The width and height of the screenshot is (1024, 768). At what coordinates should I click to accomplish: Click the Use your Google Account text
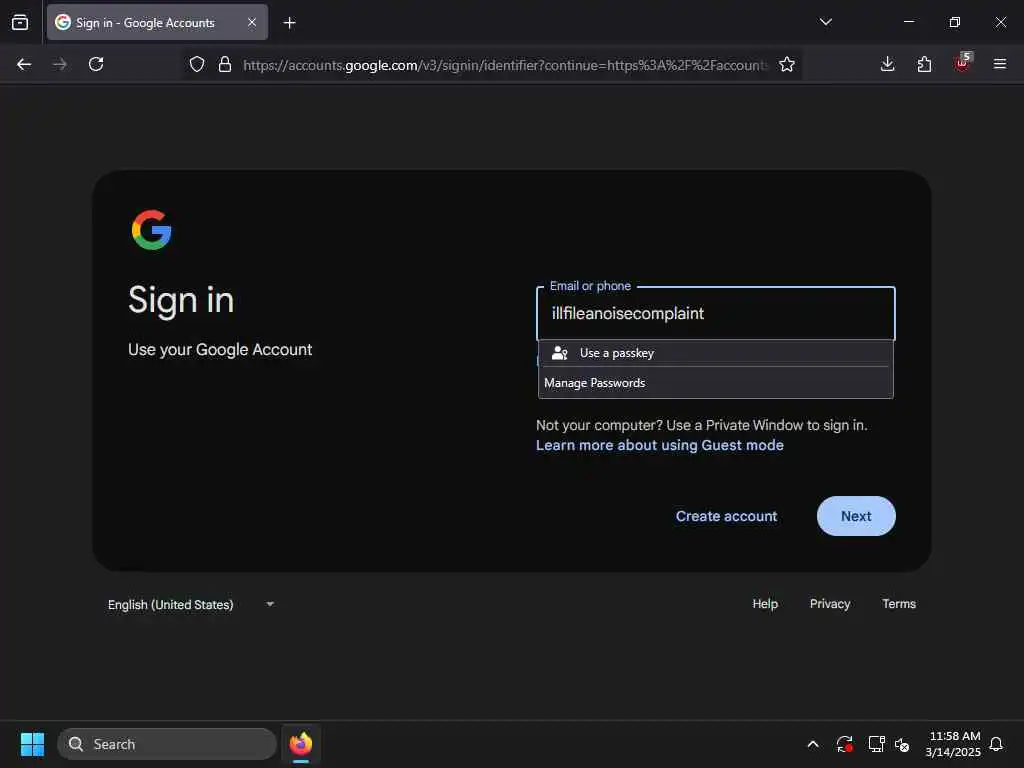tap(220, 349)
